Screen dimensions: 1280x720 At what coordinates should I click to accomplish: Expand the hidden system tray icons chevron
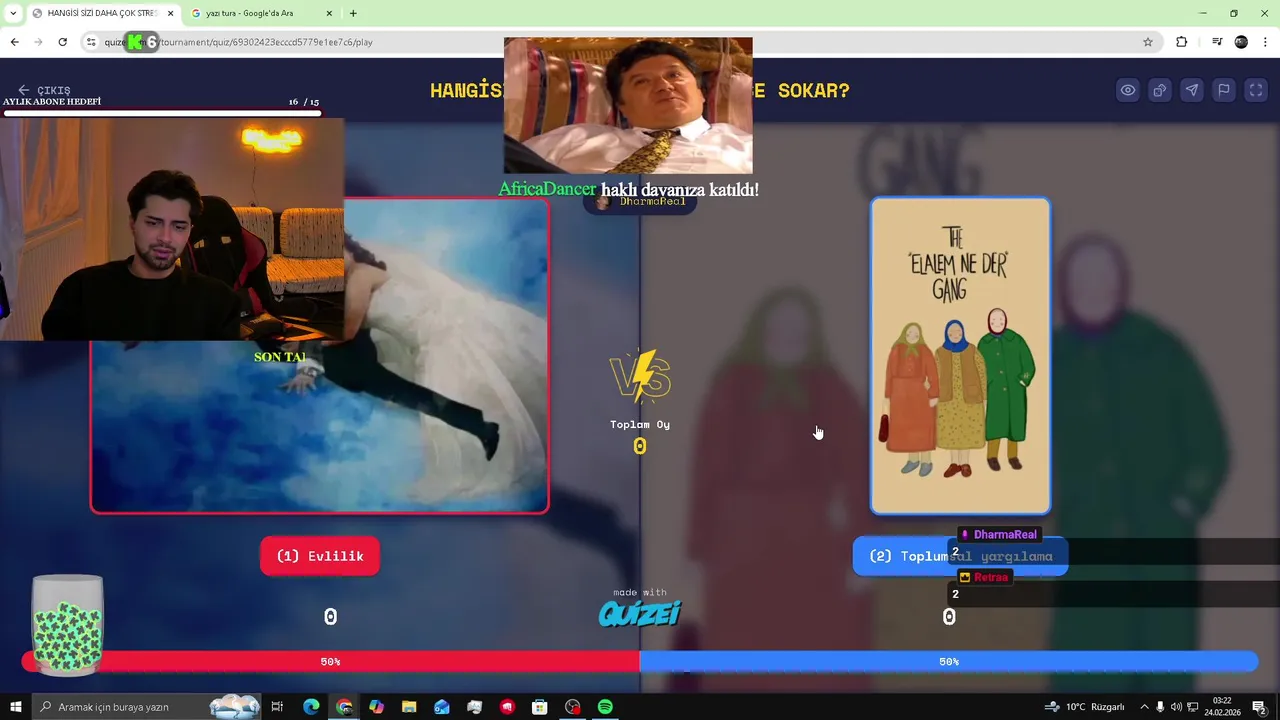(1144, 707)
